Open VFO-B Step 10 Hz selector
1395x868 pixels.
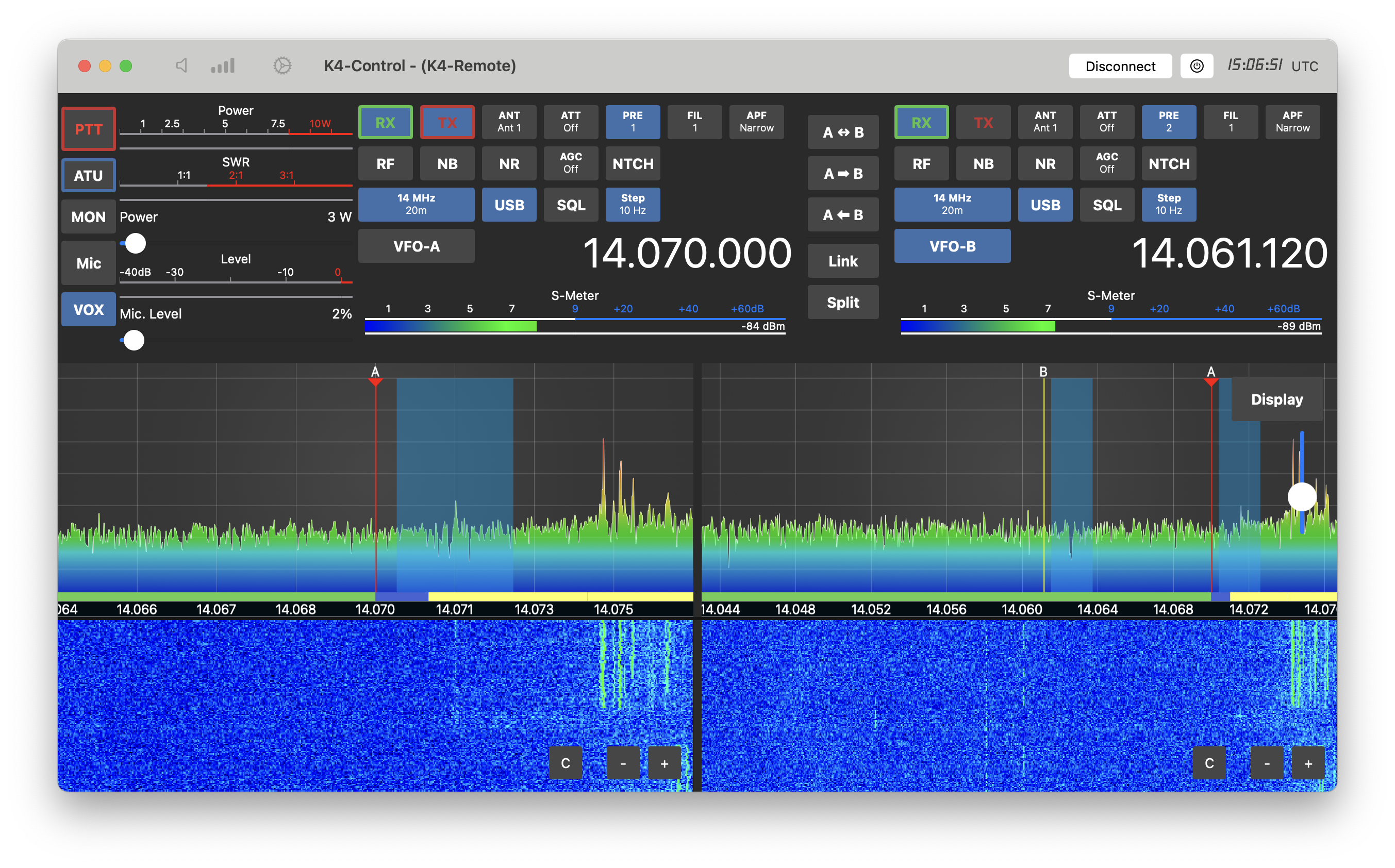click(1169, 204)
